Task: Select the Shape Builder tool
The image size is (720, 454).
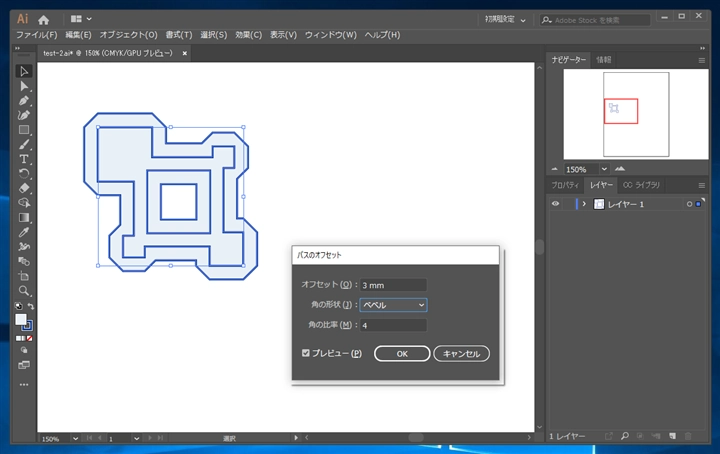Action: (x=24, y=203)
